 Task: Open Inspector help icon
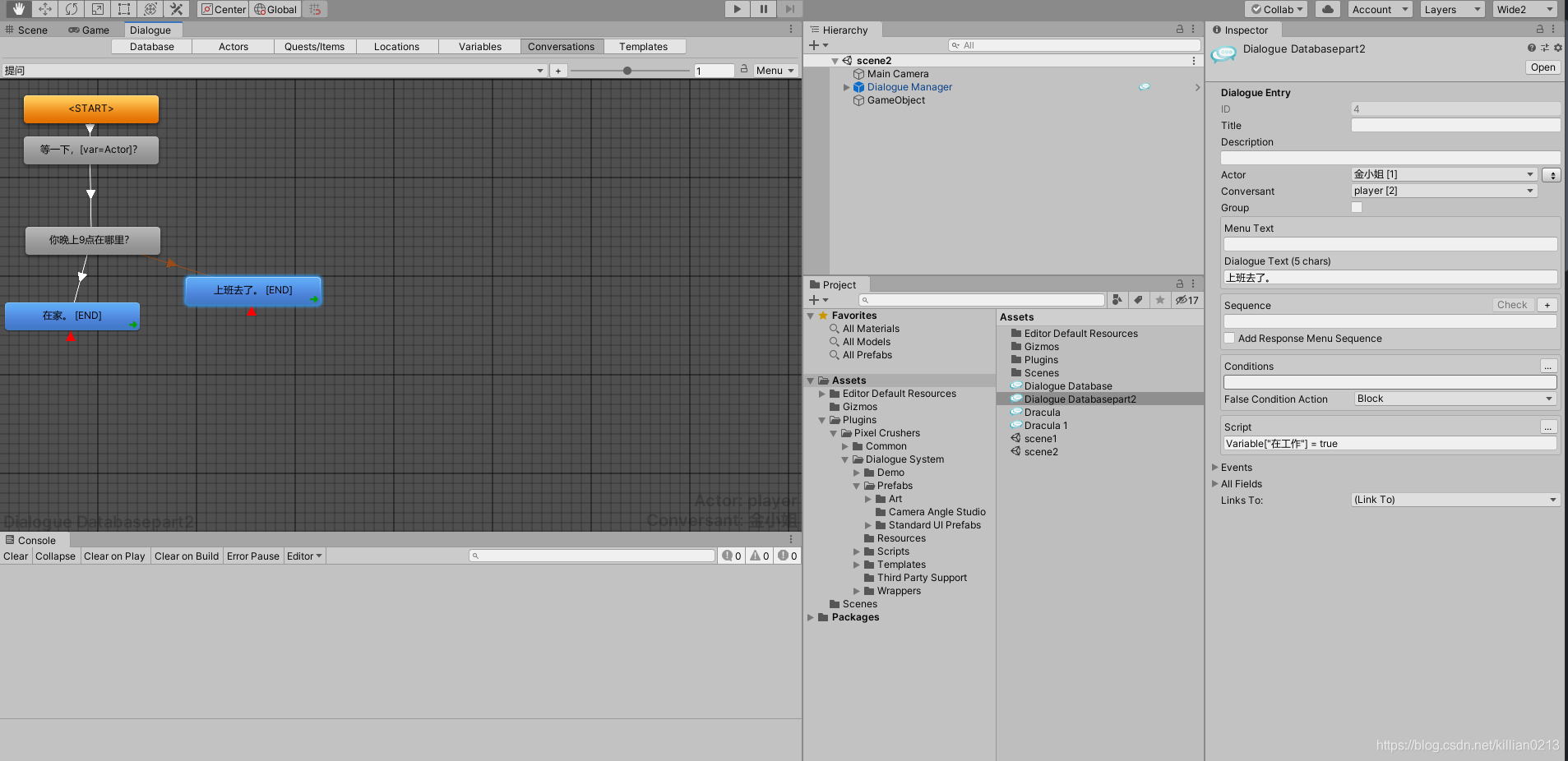[x=1532, y=48]
